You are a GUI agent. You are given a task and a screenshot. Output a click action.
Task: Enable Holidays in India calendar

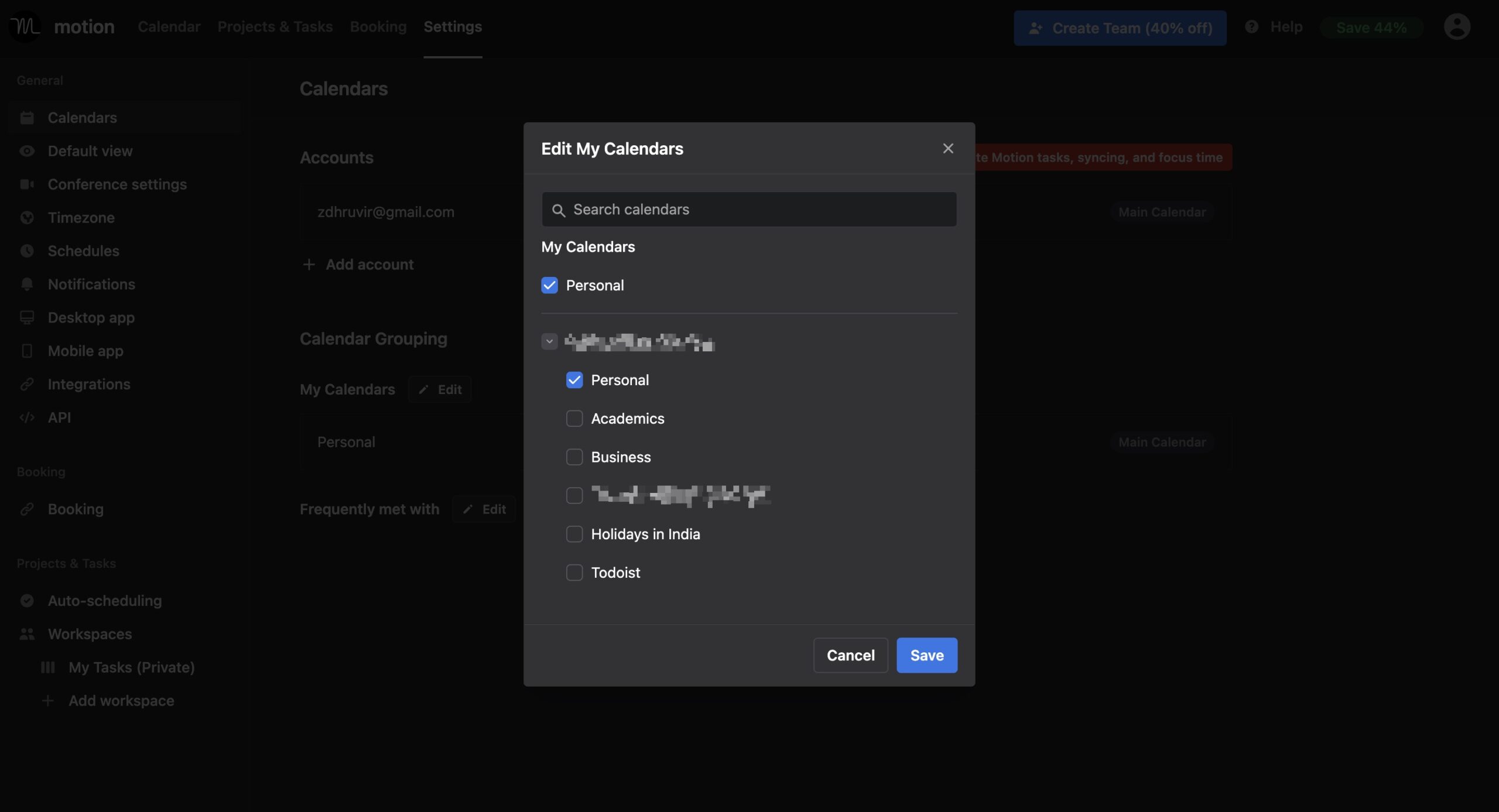click(x=573, y=533)
